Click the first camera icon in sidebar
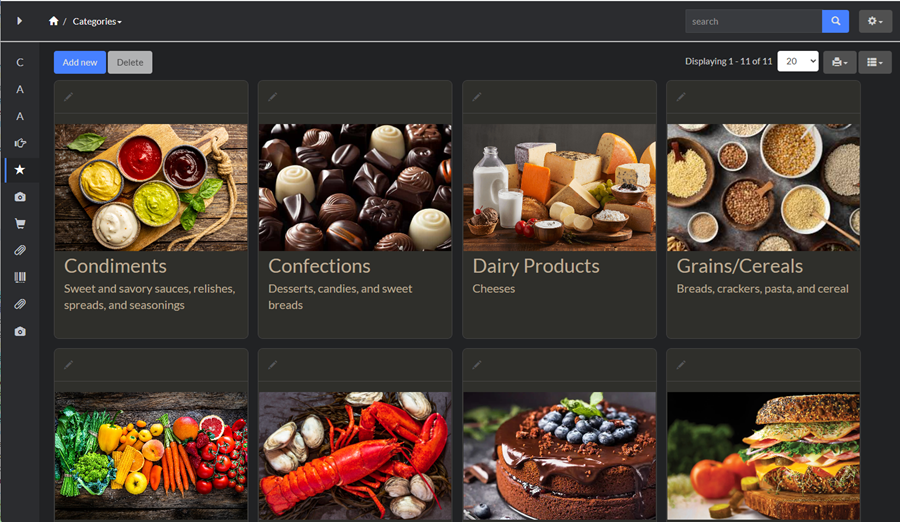 coord(20,197)
